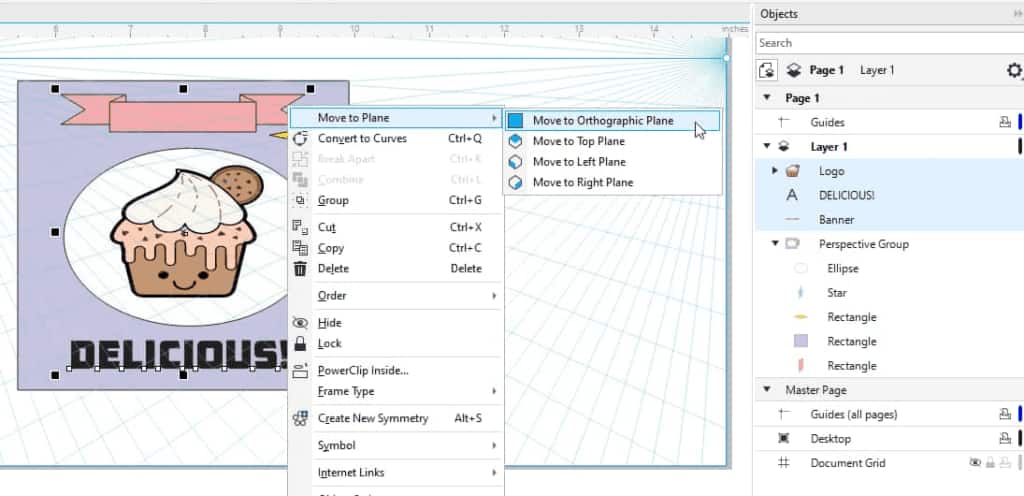
Task: Expand the Logo group in Objects
Action: pyautogui.click(x=775, y=171)
